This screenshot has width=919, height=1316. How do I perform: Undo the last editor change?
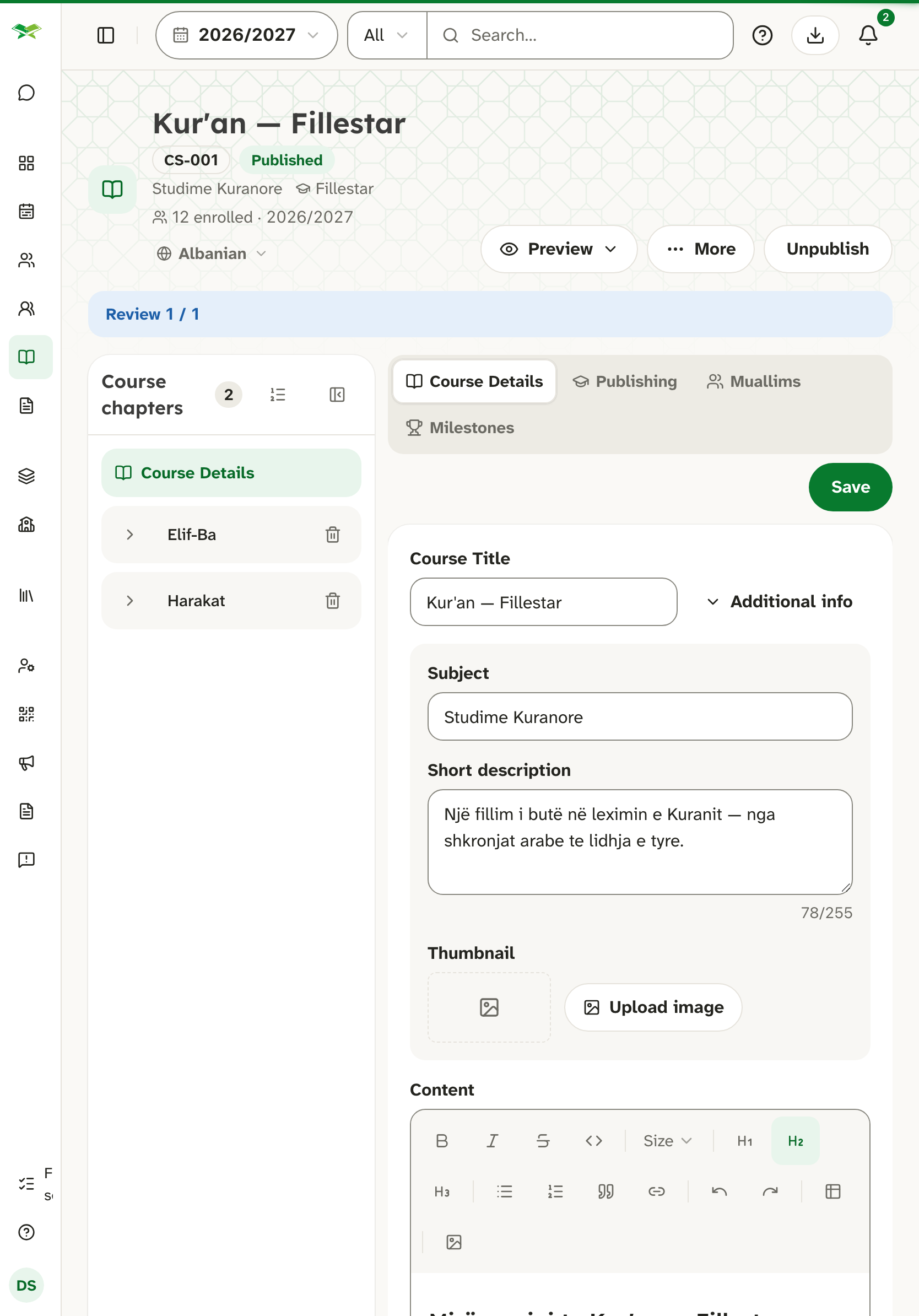pyautogui.click(x=720, y=1191)
